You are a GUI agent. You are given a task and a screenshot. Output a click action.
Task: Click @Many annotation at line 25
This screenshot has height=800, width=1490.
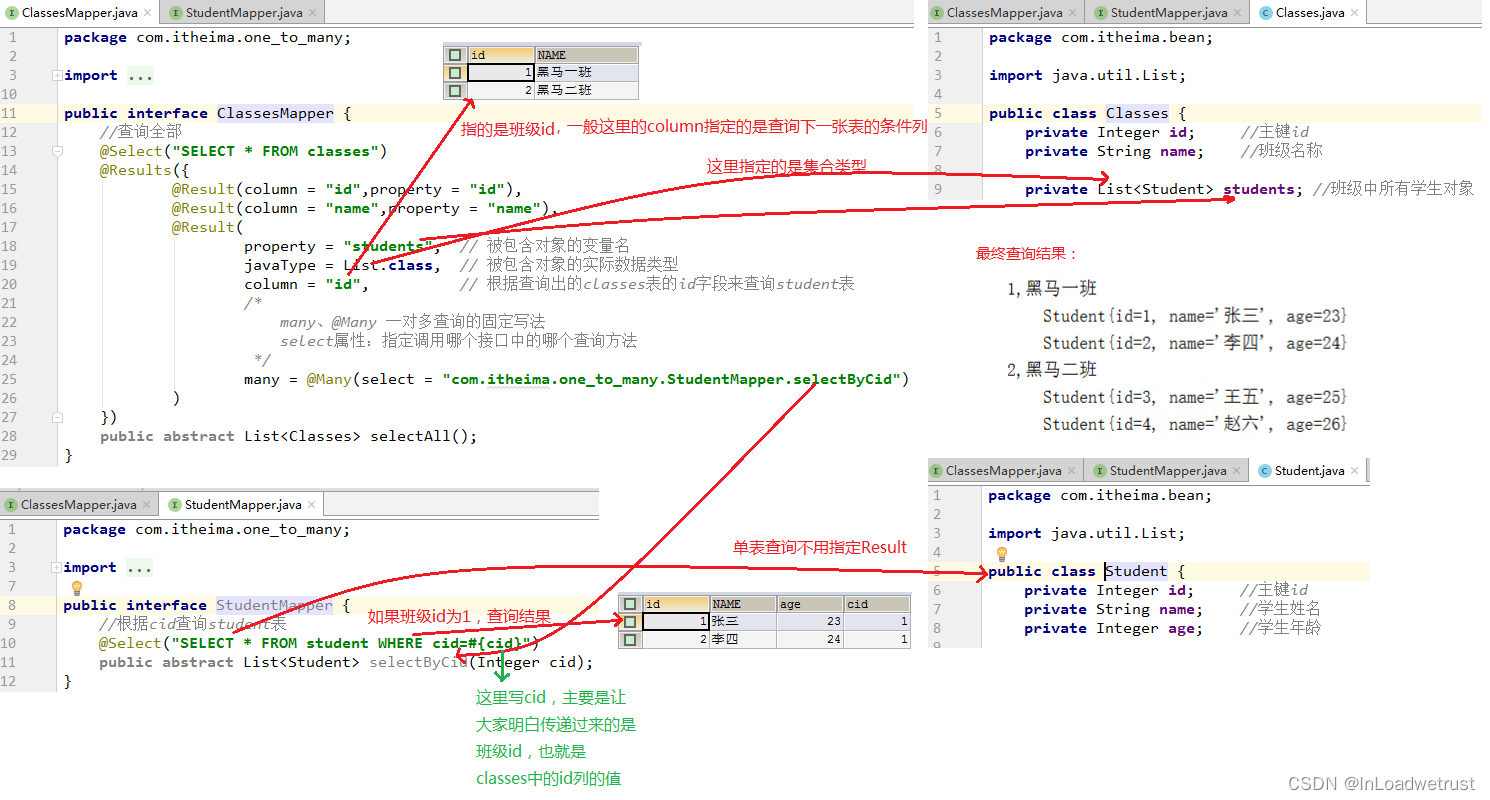(x=329, y=379)
